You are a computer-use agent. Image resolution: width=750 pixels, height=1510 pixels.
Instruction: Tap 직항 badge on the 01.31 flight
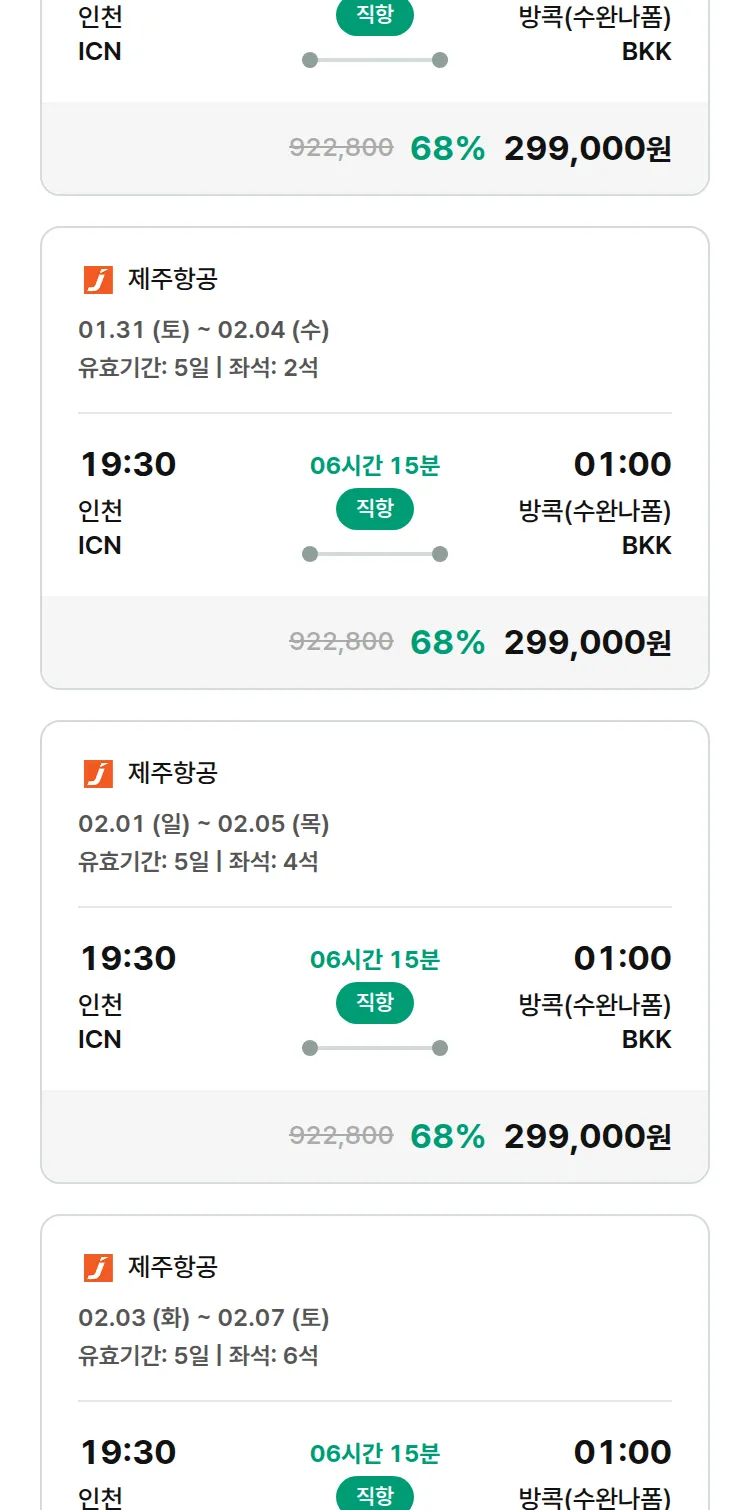click(375, 509)
